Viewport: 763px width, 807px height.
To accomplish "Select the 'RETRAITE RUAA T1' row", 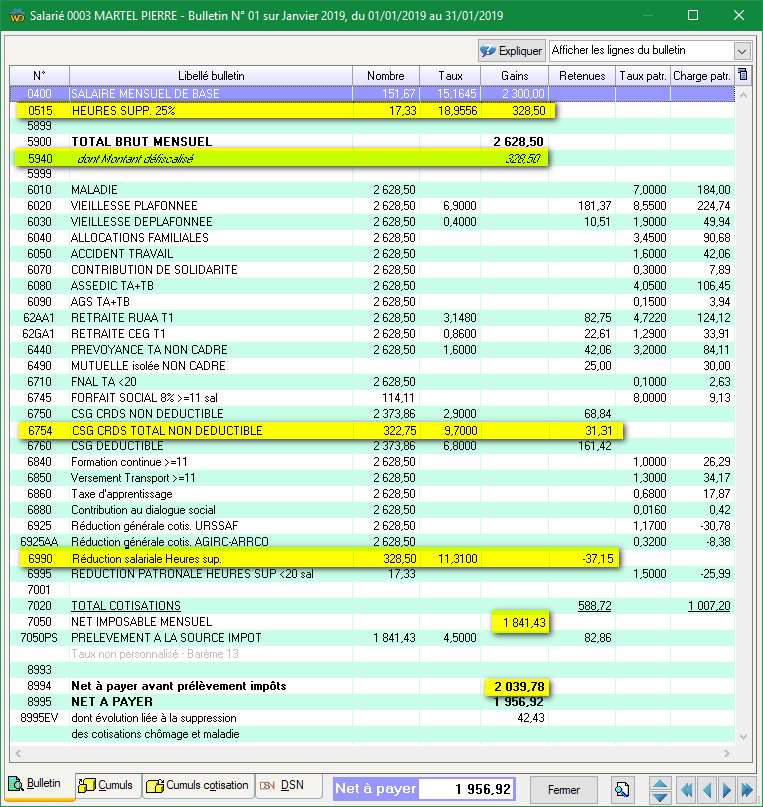I will [372, 318].
